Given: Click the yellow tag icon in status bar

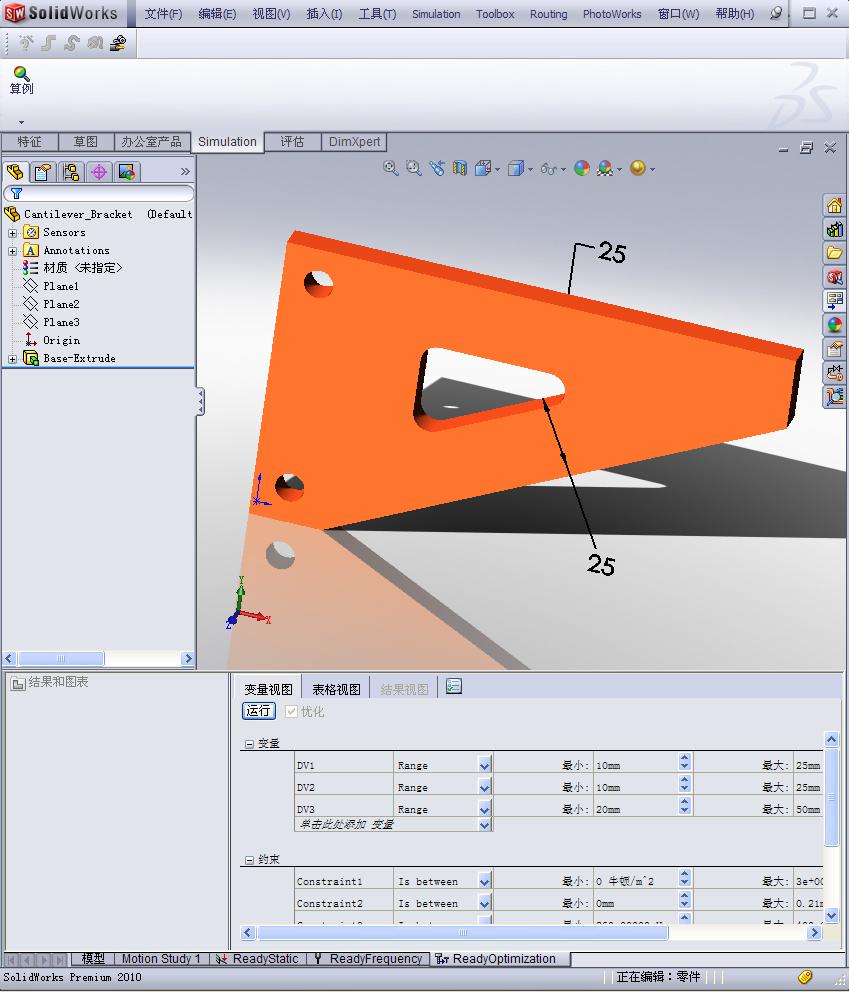Looking at the screenshot, I should [805, 977].
